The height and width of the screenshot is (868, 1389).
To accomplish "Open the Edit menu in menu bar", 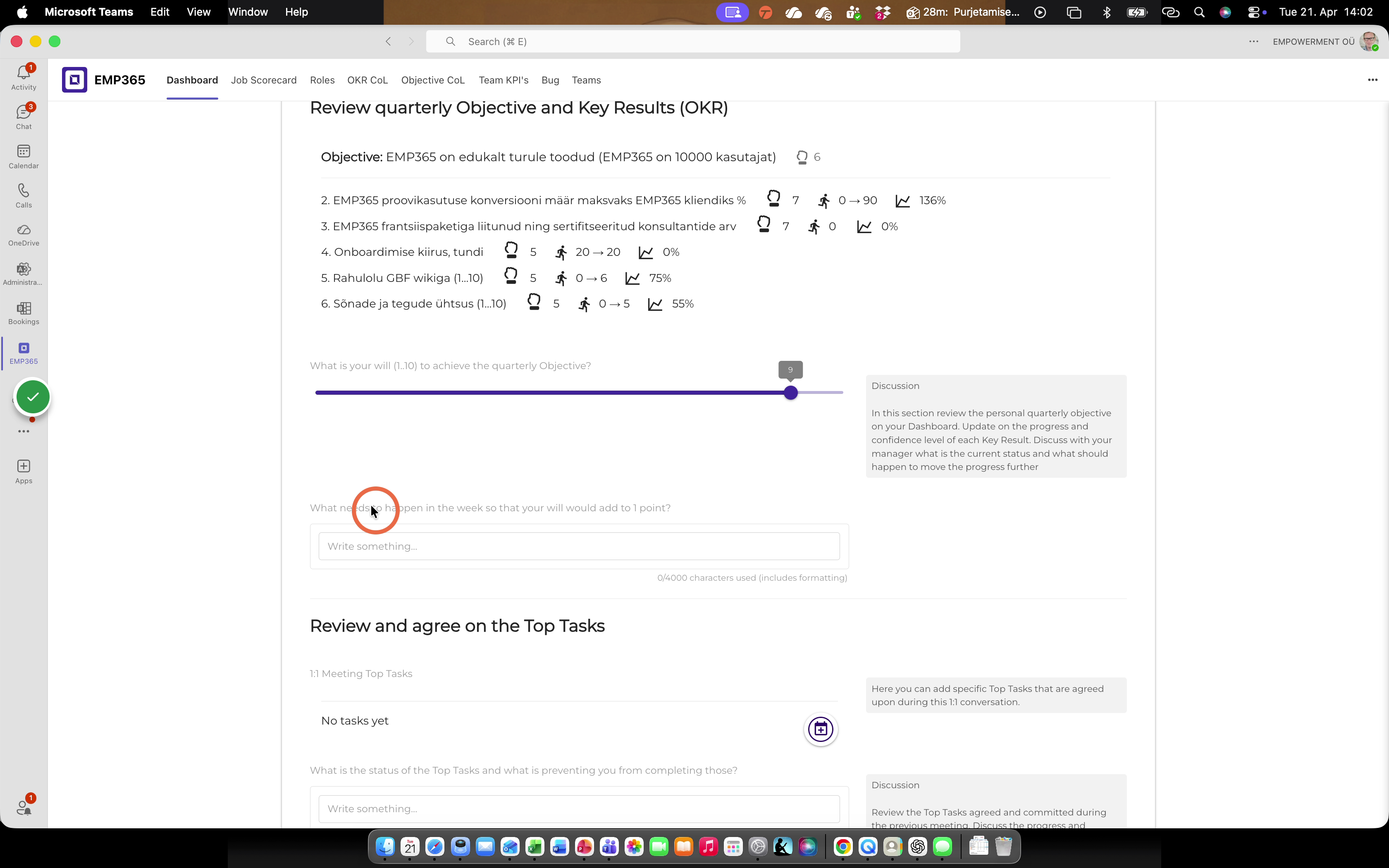I will point(160,12).
